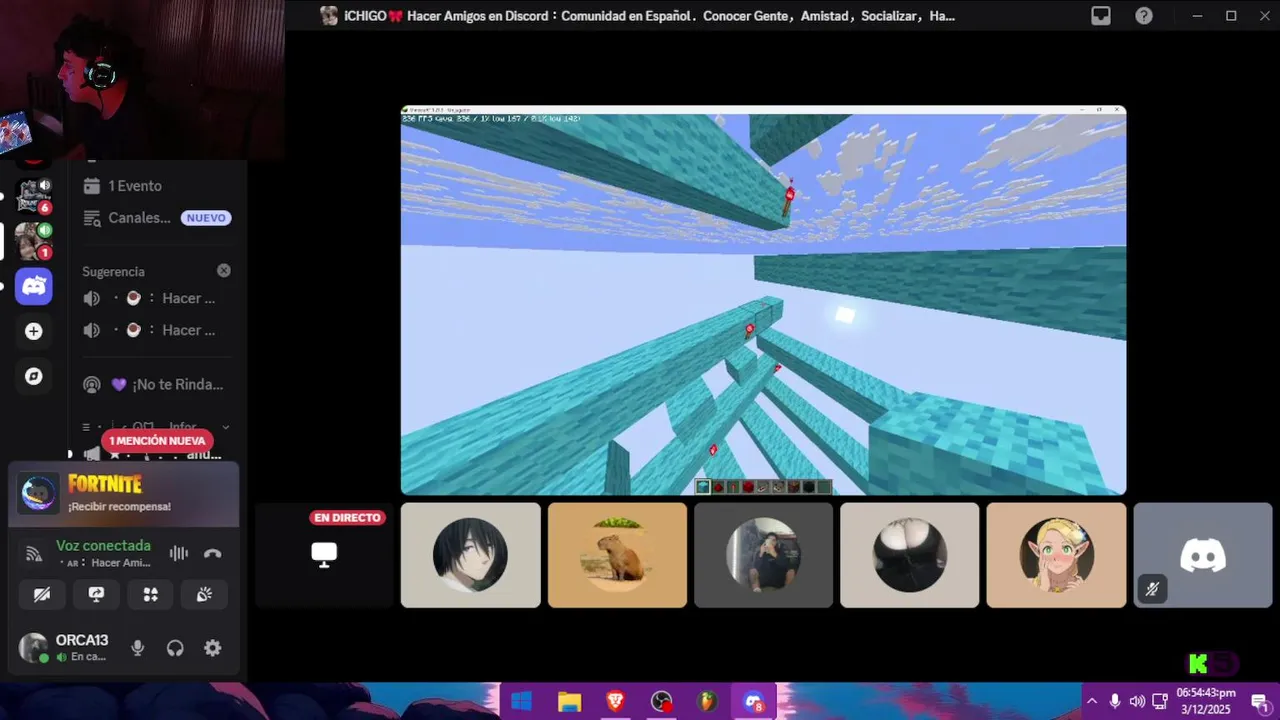Open Fortnite quest promo thumbnail

[39, 493]
